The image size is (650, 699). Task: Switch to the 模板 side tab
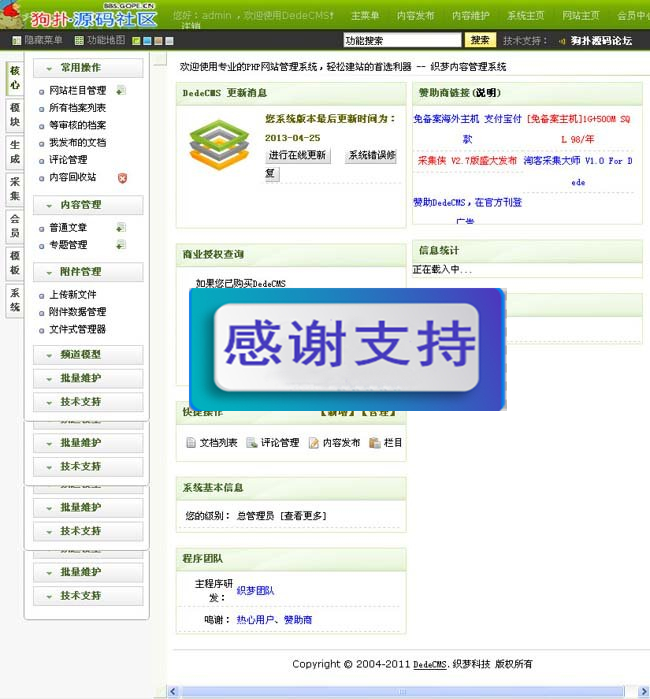pos(15,263)
